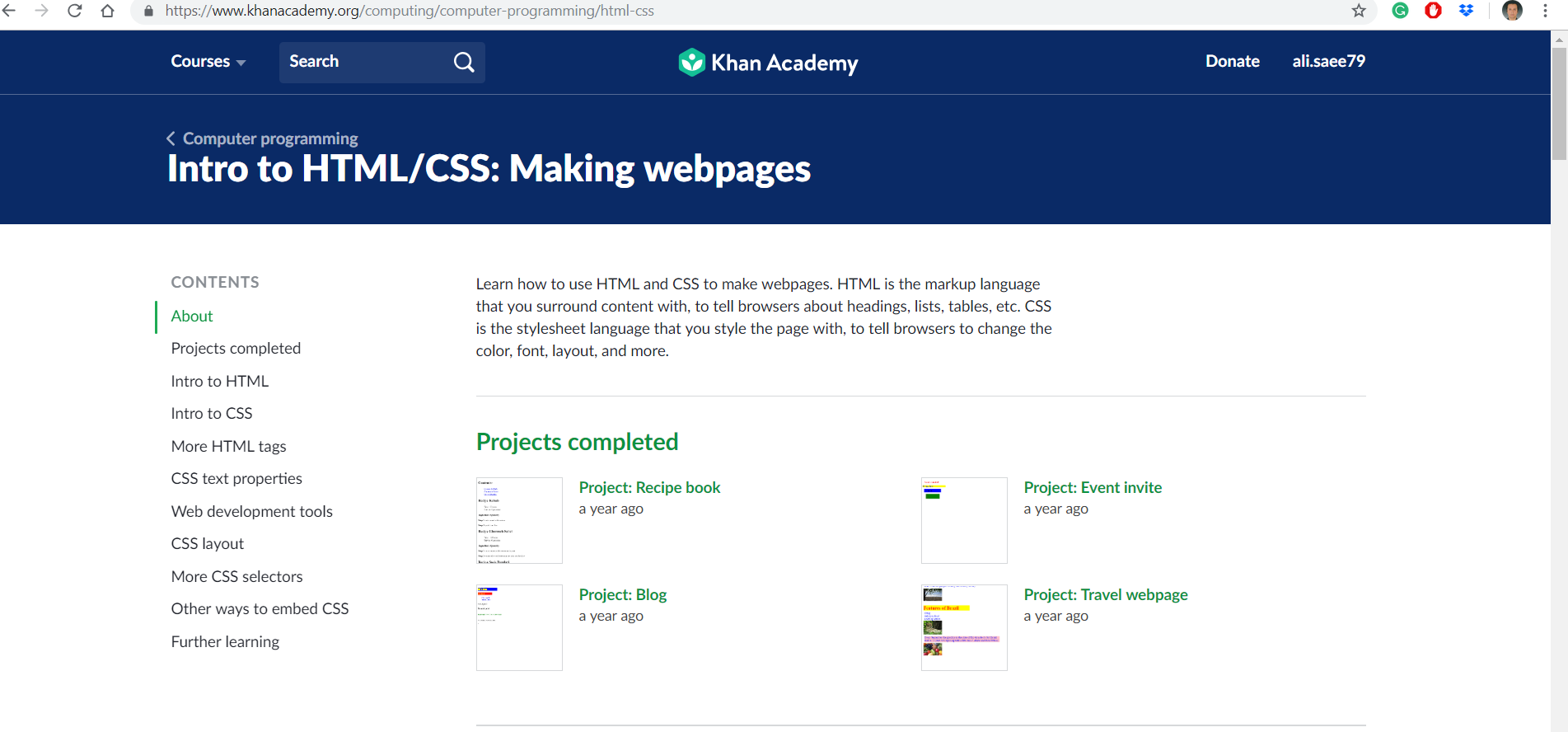
Task: Open the Project: Recipe book link
Action: (649, 487)
